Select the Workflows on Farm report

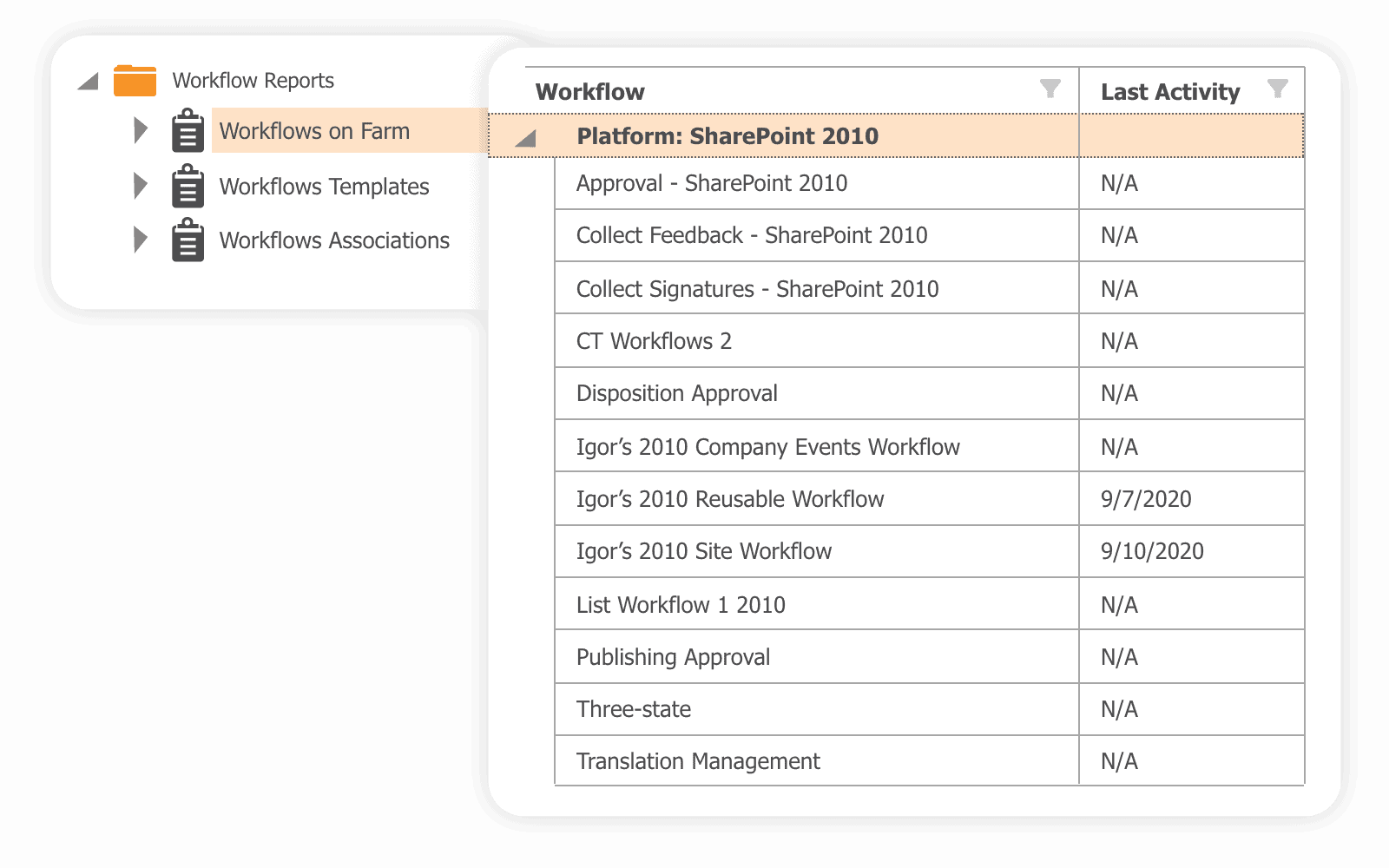coord(315,131)
